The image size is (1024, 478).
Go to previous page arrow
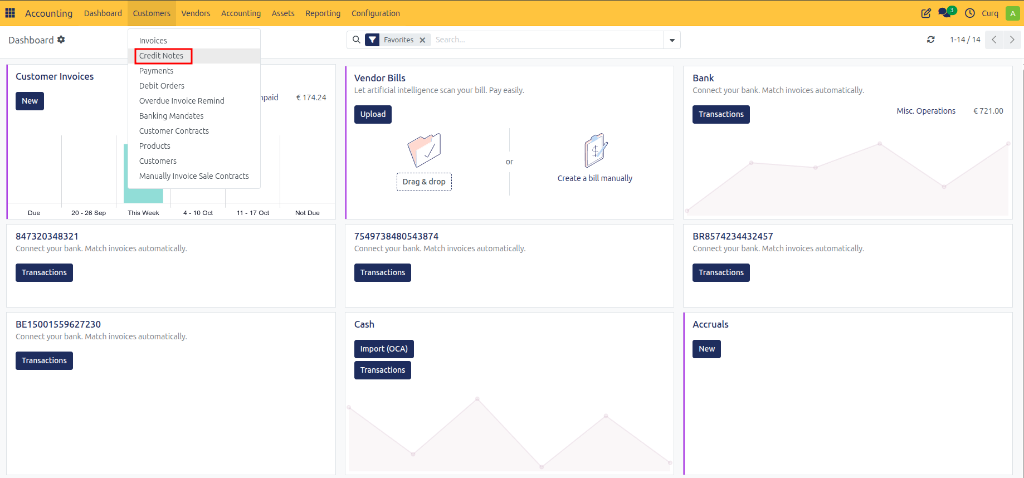pos(994,40)
